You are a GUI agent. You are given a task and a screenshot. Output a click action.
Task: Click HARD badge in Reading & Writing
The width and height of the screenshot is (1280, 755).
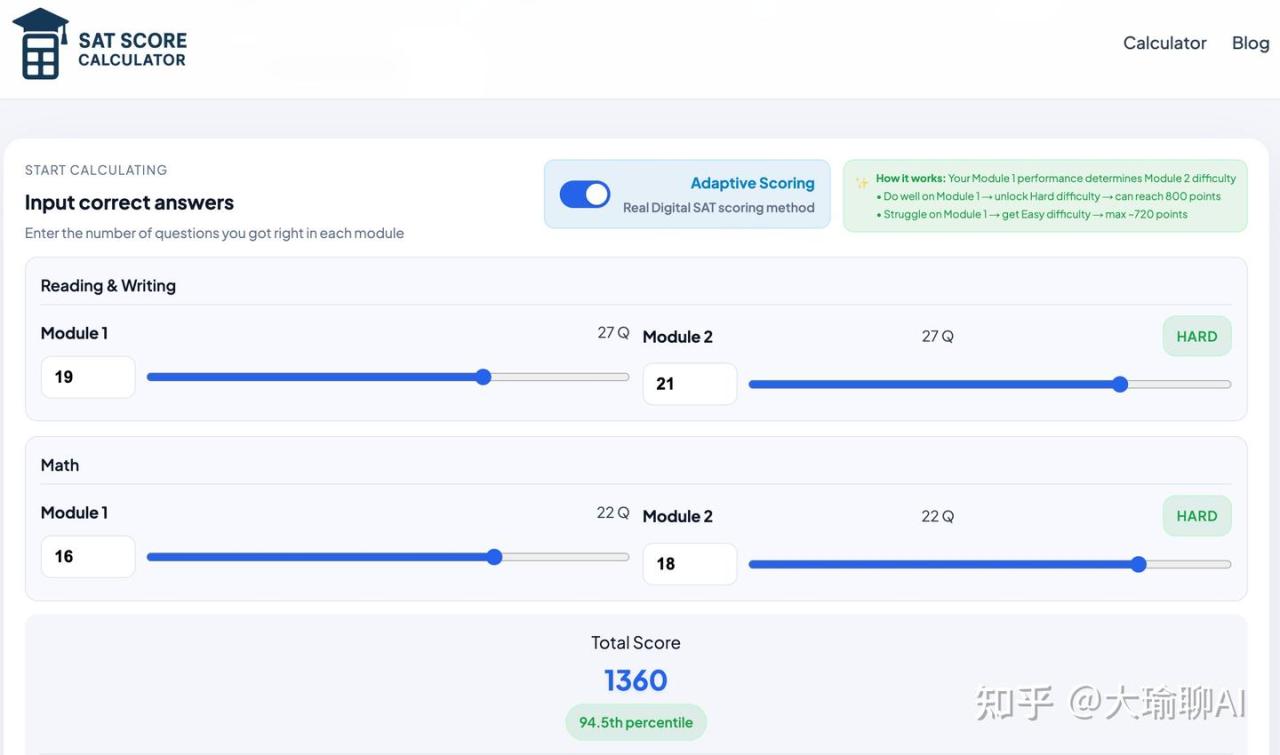click(1196, 337)
